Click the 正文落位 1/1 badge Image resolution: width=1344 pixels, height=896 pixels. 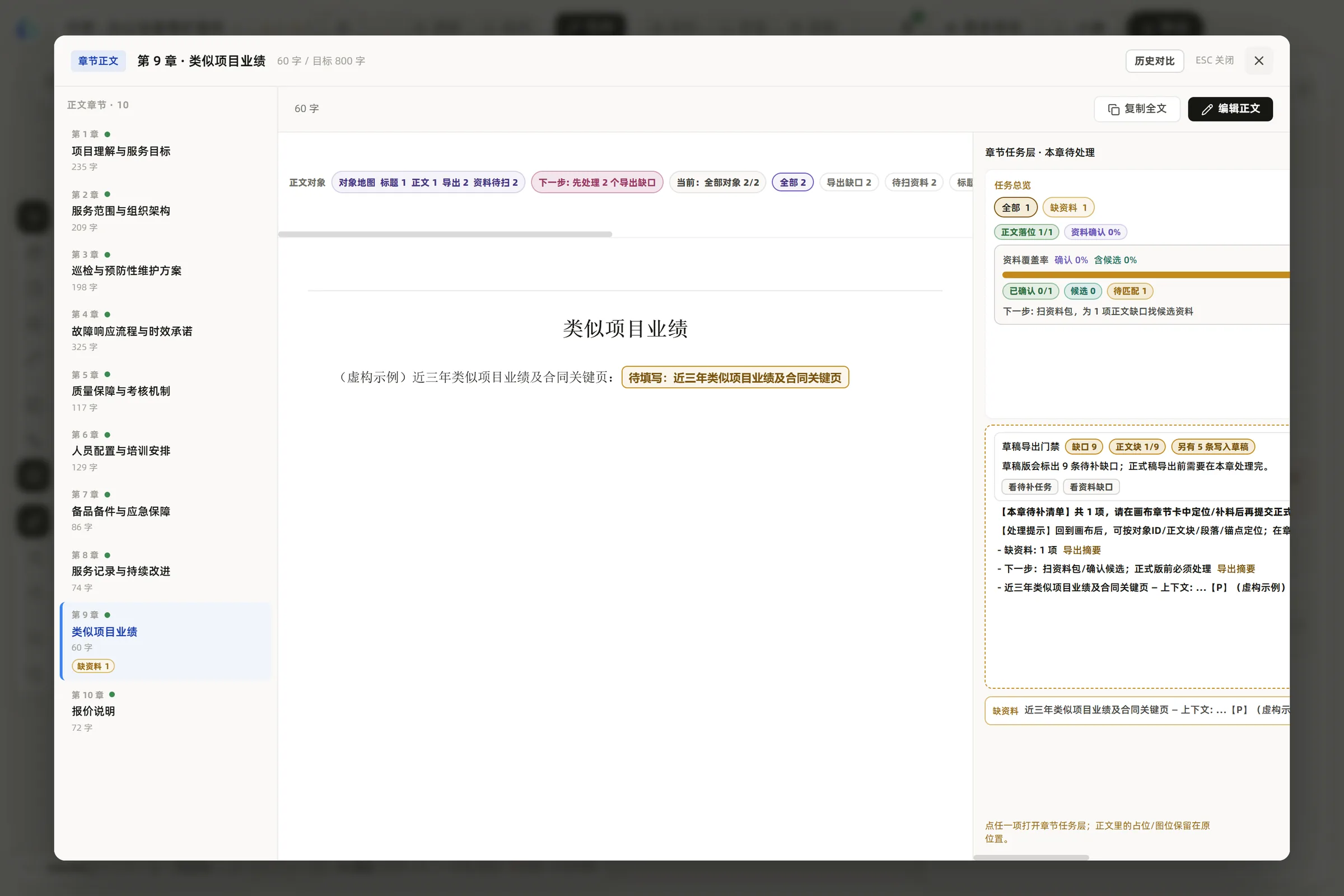pos(1026,232)
